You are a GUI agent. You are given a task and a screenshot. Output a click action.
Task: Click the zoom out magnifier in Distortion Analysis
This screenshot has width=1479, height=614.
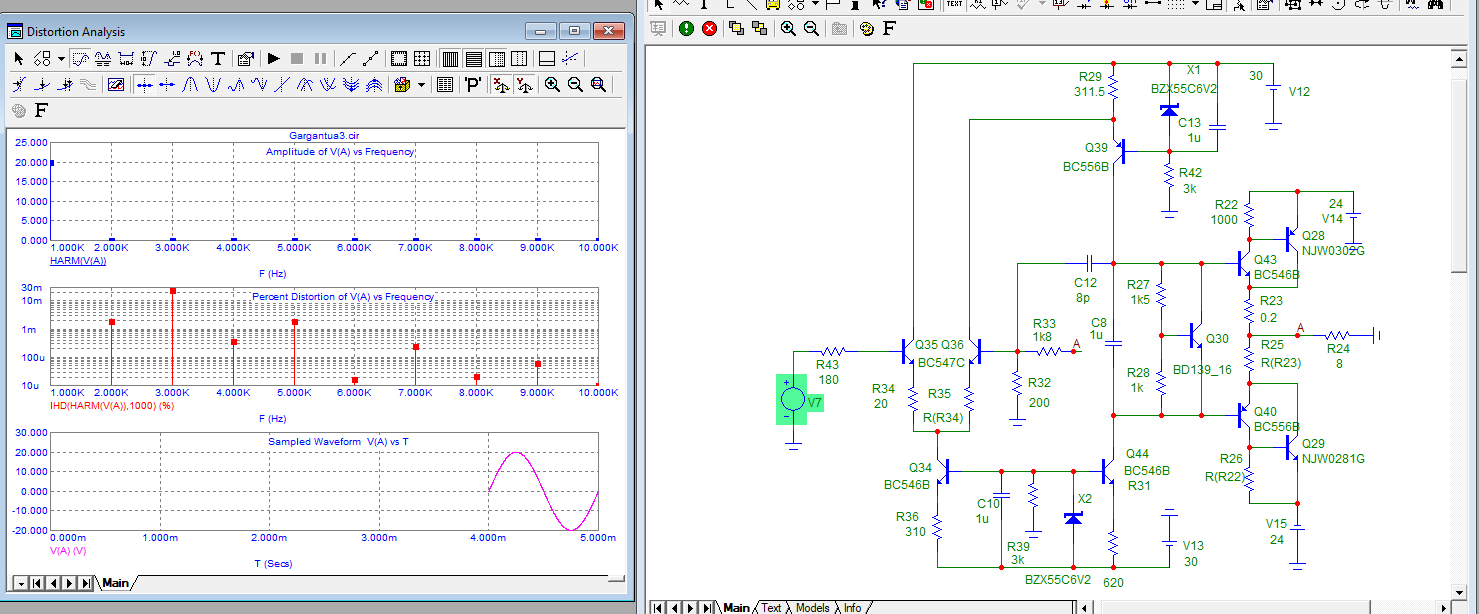575,85
